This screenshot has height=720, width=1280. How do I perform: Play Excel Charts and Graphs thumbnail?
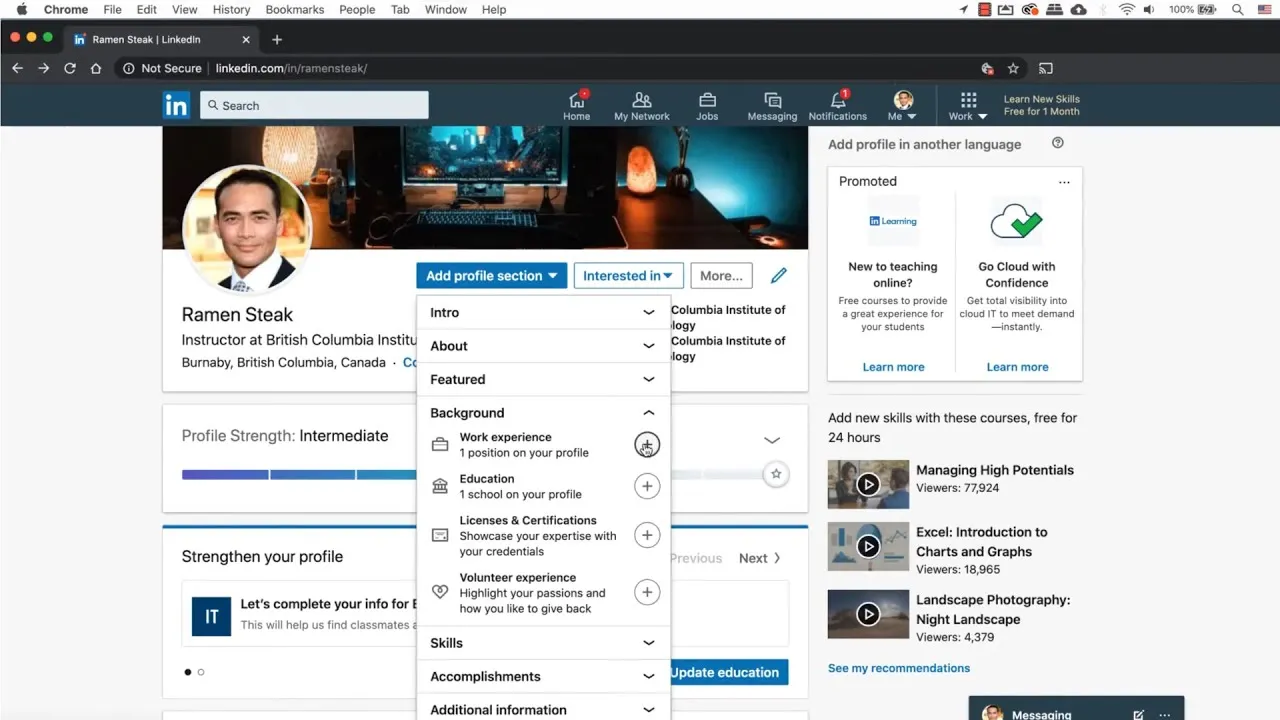(868, 546)
